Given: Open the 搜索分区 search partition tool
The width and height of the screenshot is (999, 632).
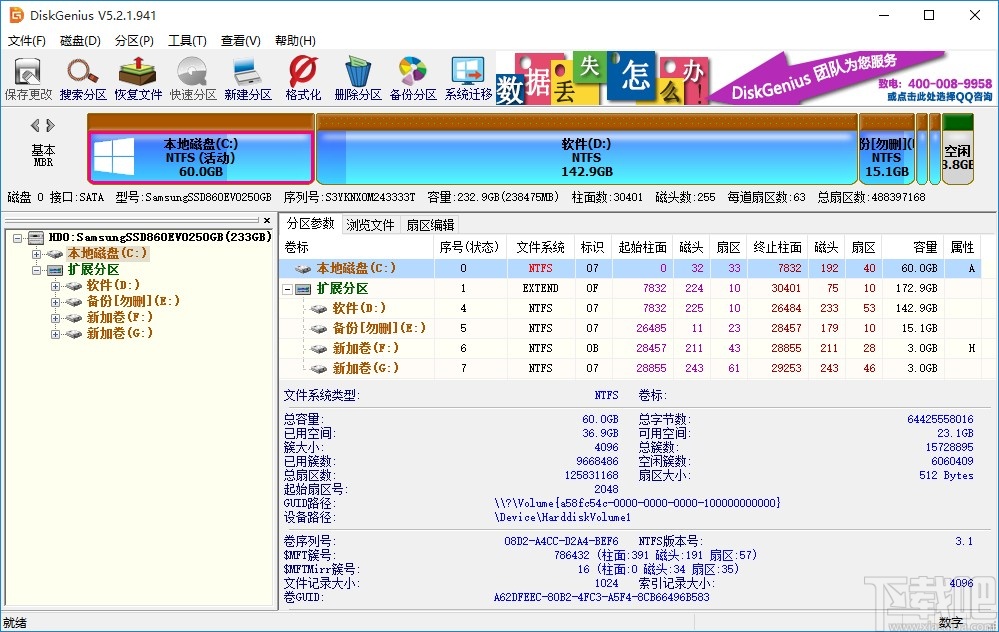Looking at the screenshot, I should click(83, 78).
